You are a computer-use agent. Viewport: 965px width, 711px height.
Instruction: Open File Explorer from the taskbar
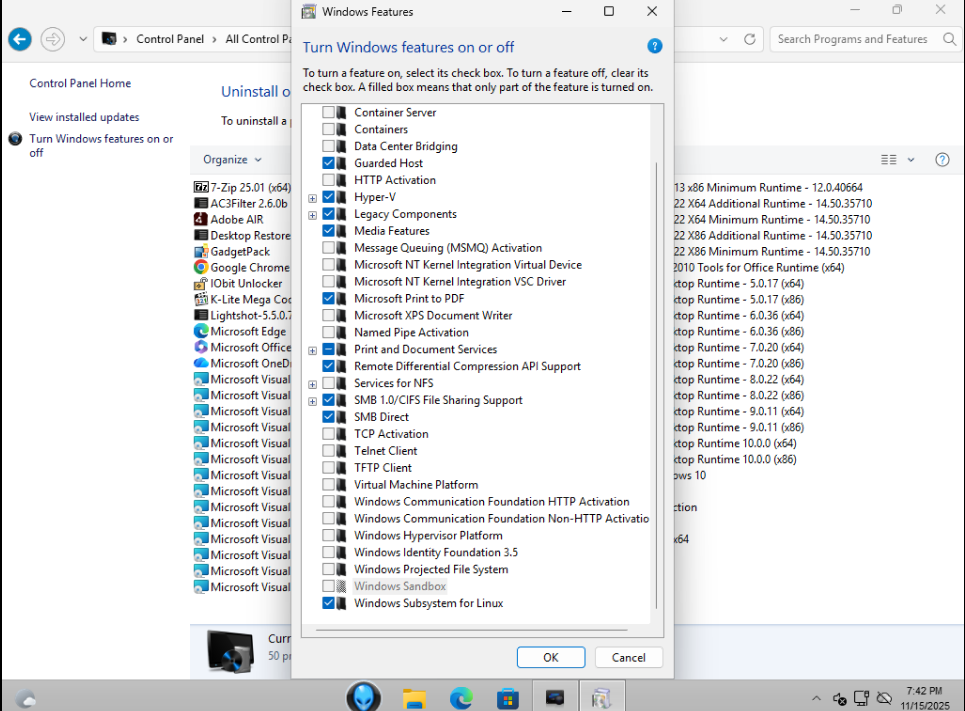click(x=415, y=697)
